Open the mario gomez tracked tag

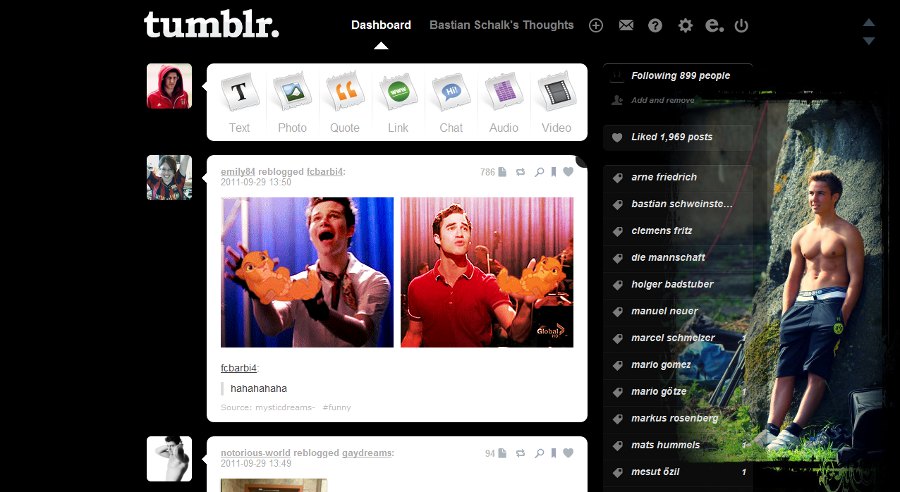[661, 365]
